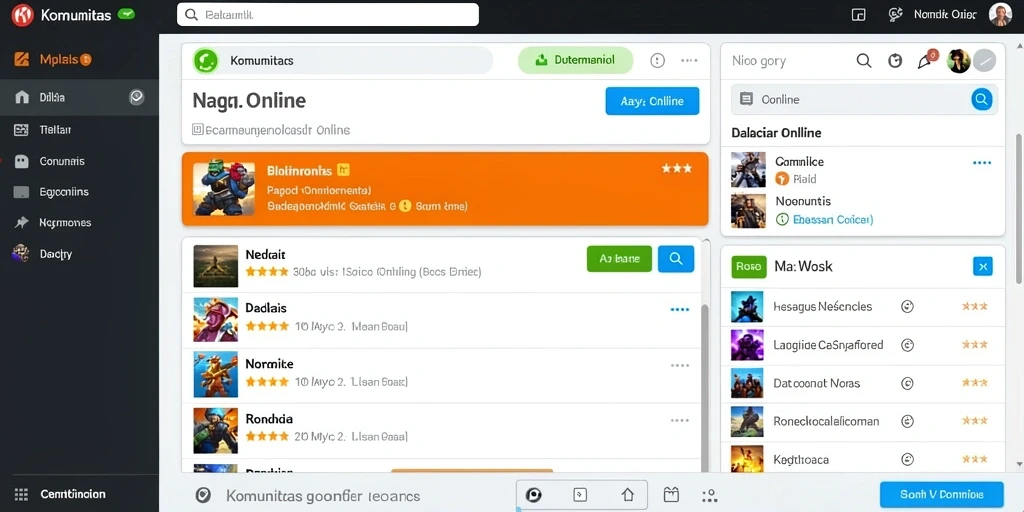Open the home icon in bottom toolbar

coord(628,494)
